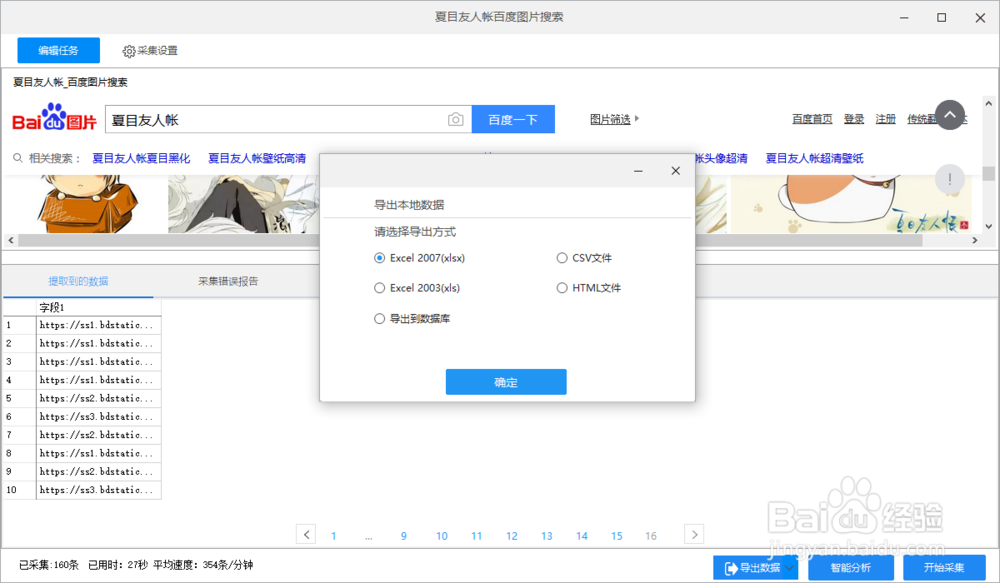Open related search 夏目友人帐夏目黑化
This screenshot has width=1000, height=583.
[x=141, y=158]
